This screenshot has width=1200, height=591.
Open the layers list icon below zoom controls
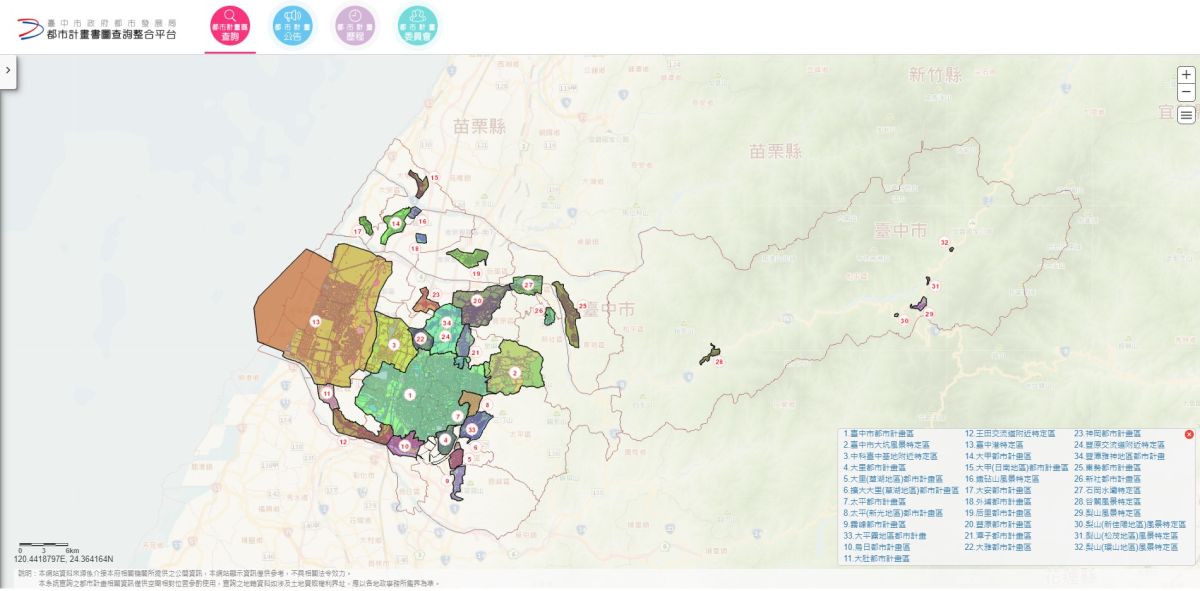coord(1184,116)
